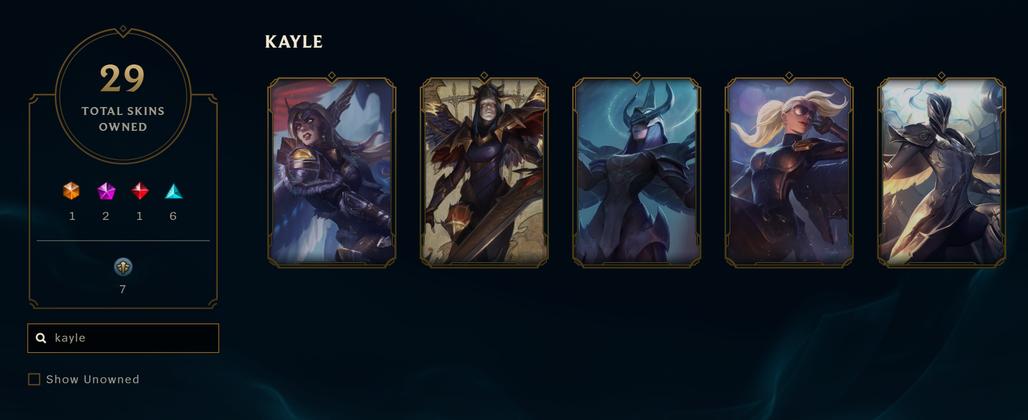
Task: Click the count 7 under legacy emblem
Action: (x=123, y=289)
